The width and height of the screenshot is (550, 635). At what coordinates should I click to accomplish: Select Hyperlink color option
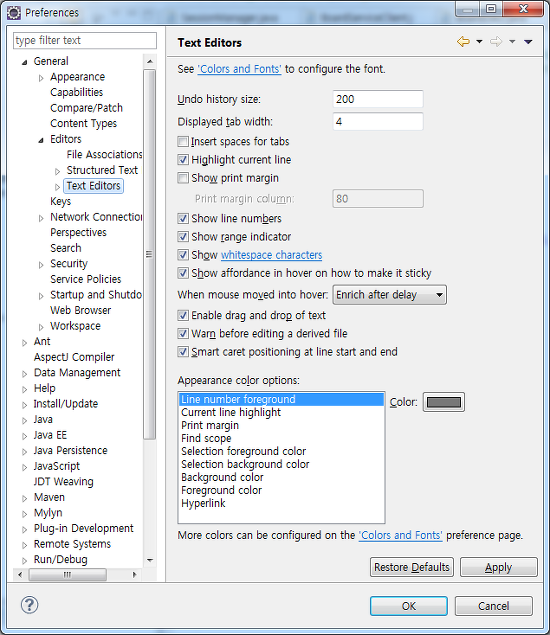[281, 503]
